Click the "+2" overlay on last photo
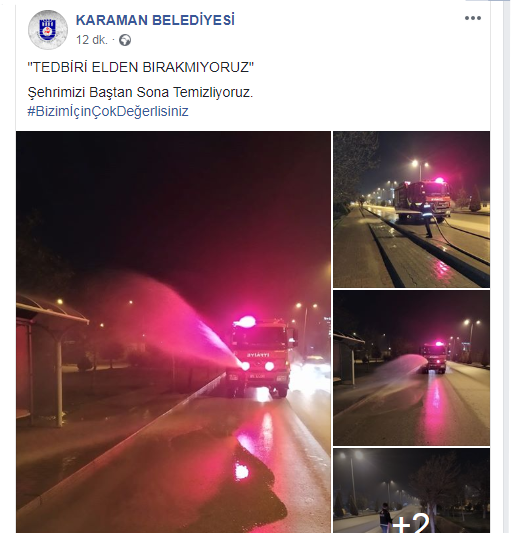 click(411, 523)
